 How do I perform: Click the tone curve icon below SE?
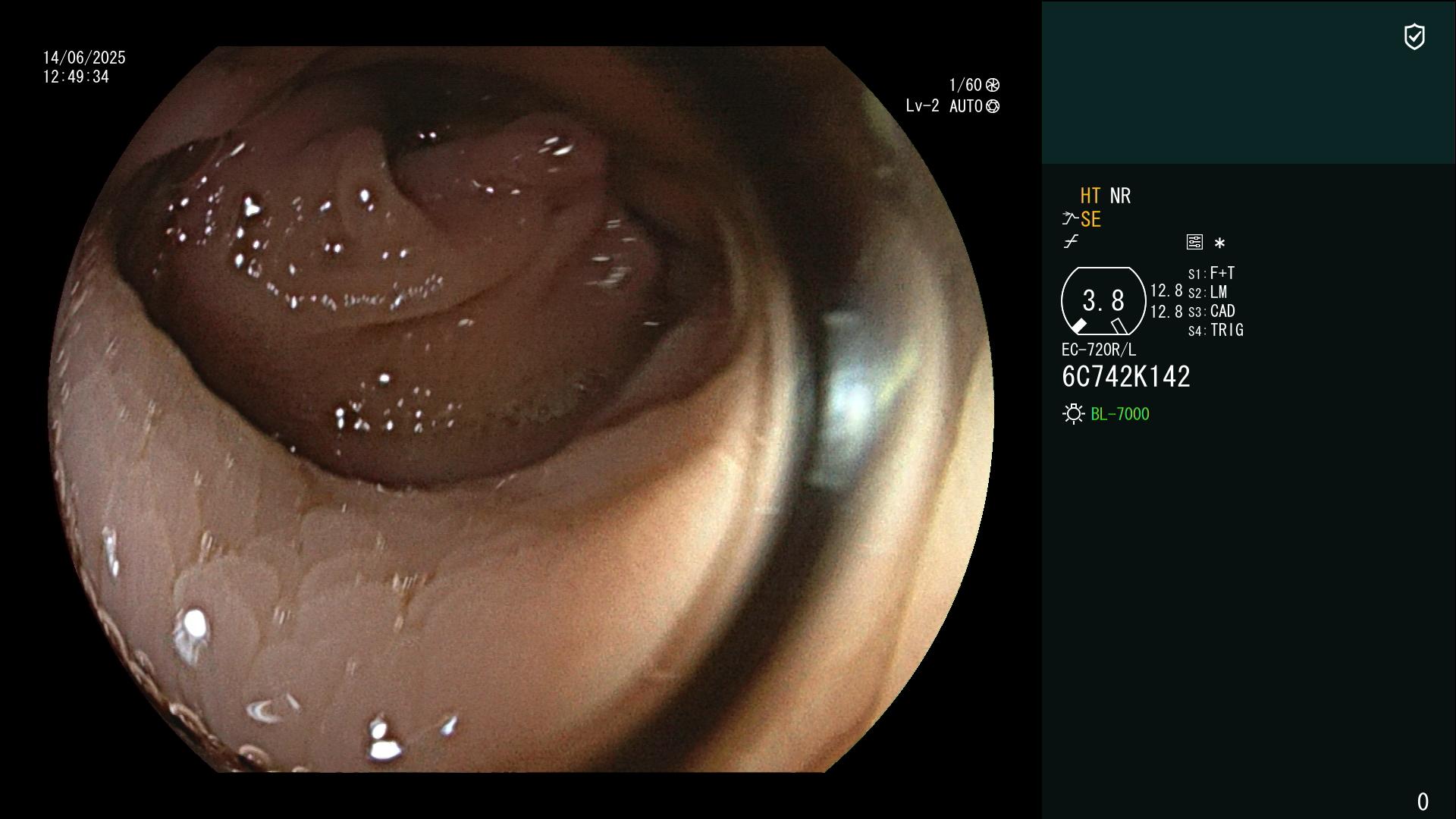click(x=1071, y=242)
